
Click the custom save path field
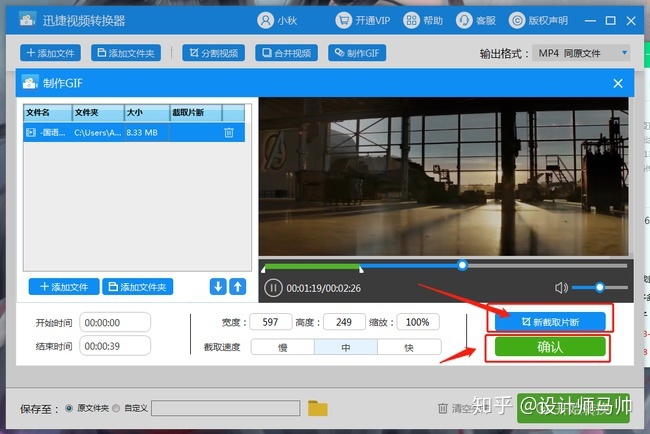coord(226,408)
